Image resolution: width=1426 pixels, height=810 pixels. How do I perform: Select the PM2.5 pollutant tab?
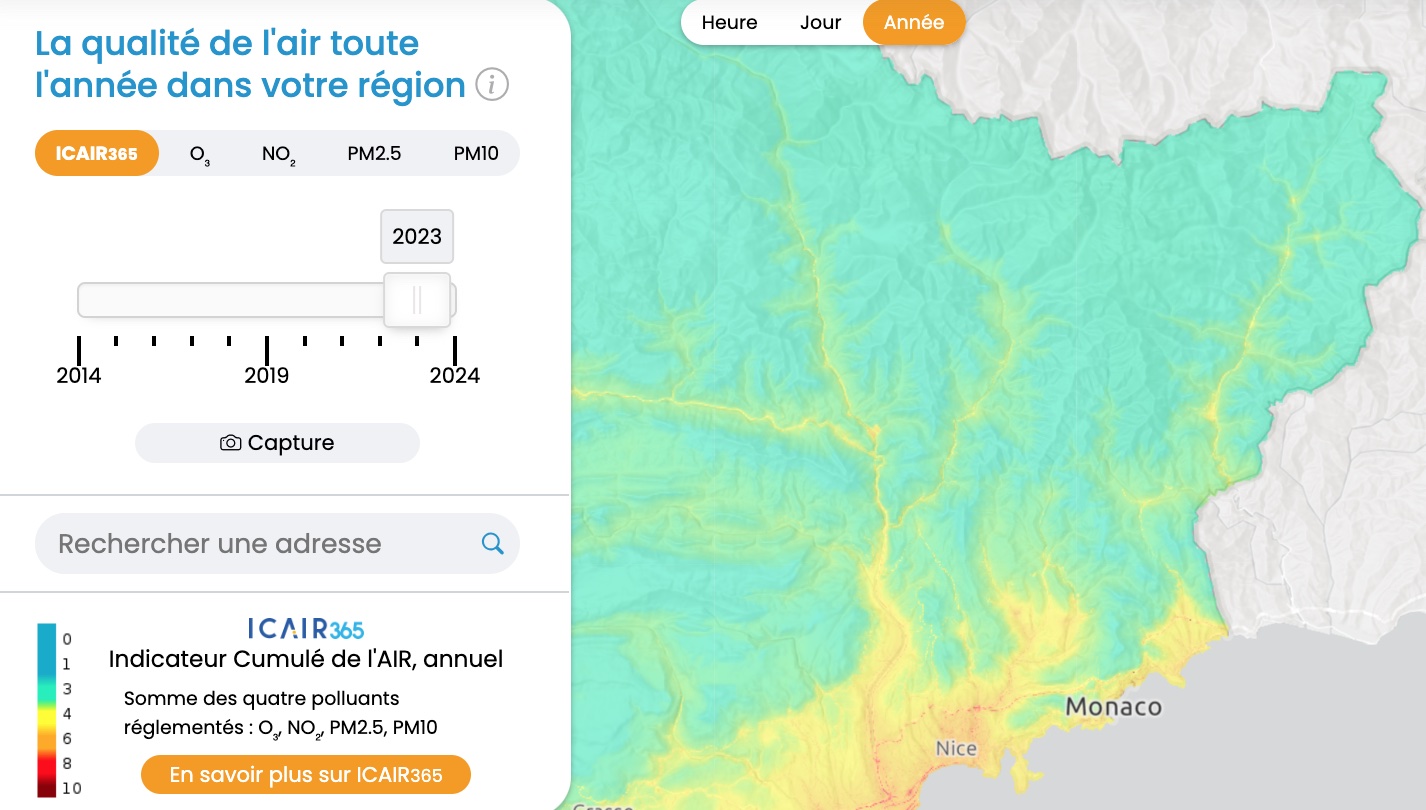click(374, 154)
